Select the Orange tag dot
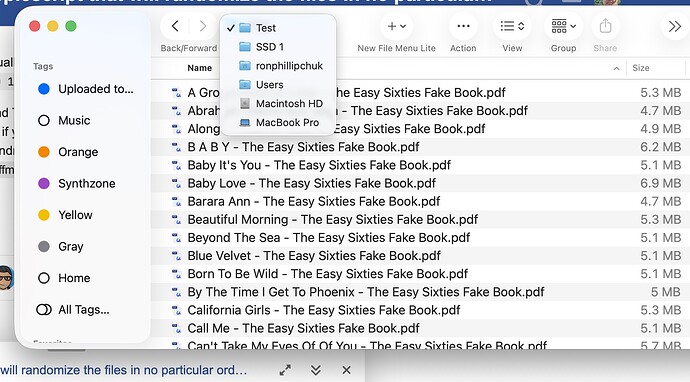The width and height of the screenshot is (690, 382). (x=44, y=152)
